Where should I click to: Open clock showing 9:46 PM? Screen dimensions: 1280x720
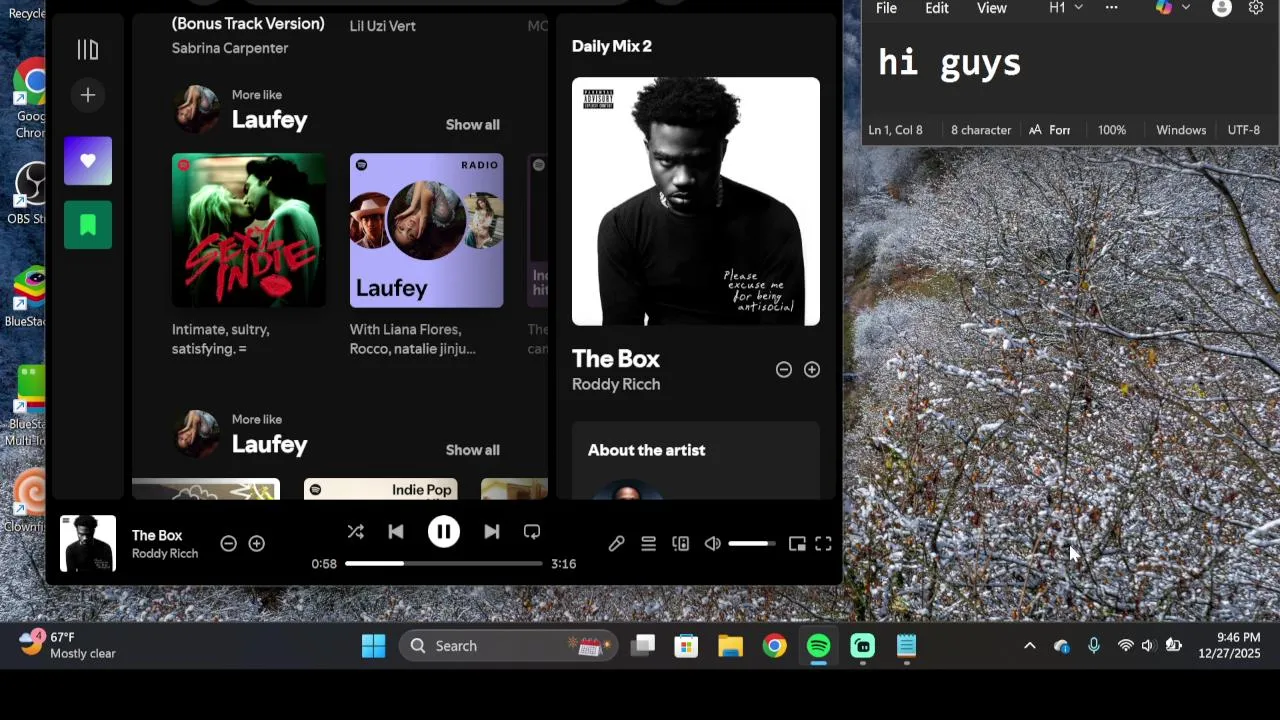click(1230, 645)
